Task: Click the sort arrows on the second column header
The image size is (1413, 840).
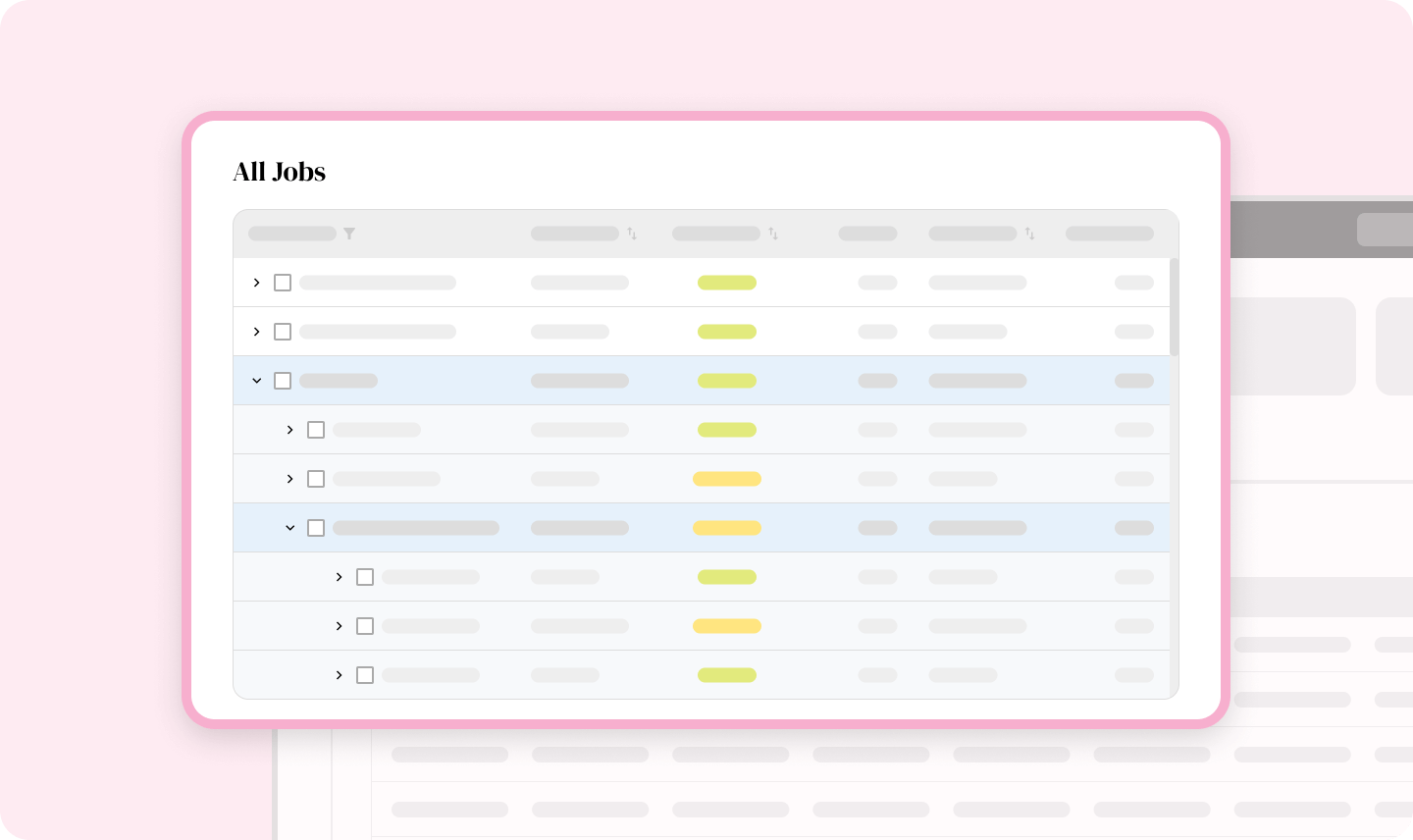Action: point(632,234)
